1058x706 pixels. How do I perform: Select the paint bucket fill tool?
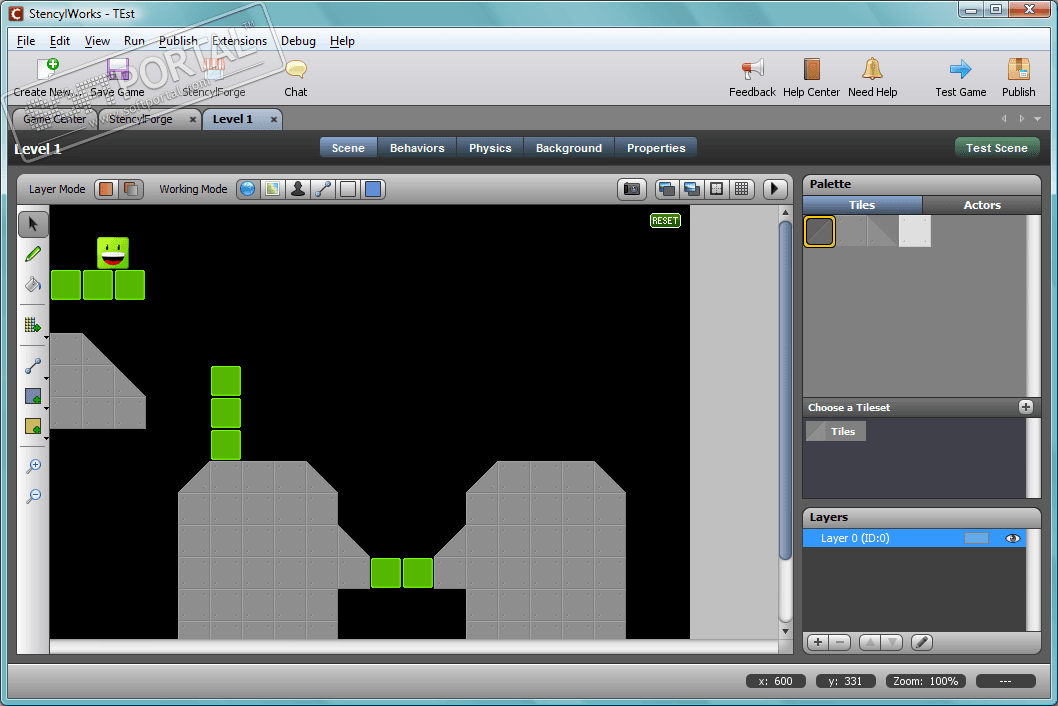(33, 284)
